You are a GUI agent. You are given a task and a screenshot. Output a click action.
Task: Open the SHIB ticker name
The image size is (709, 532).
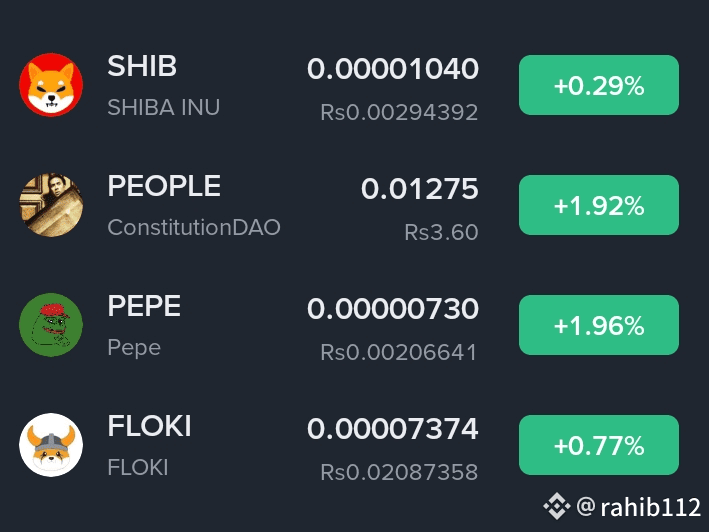click(x=142, y=66)
